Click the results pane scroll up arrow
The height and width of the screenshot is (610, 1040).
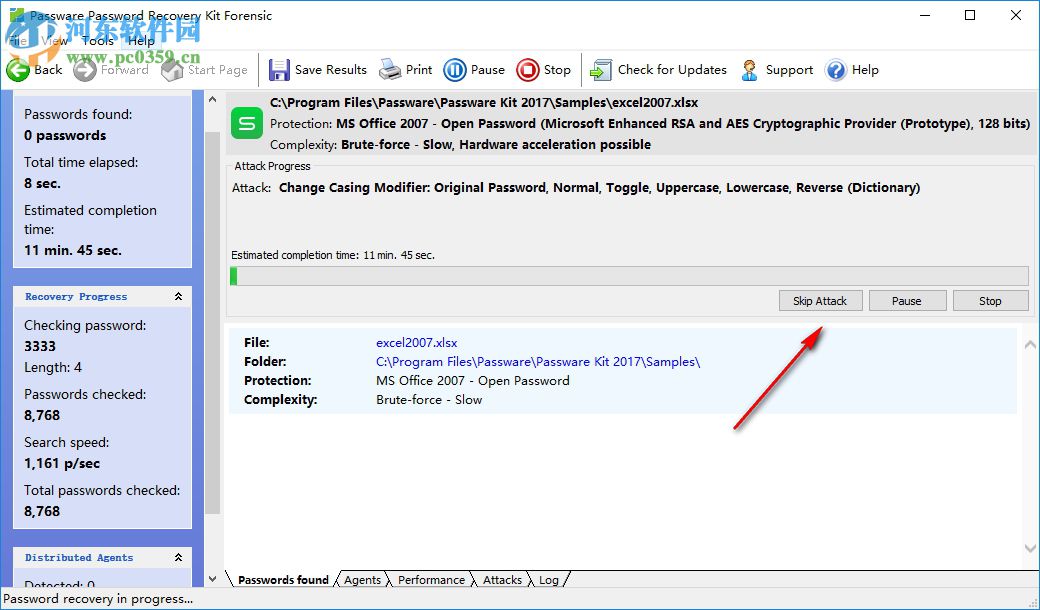coord(1029,344)
